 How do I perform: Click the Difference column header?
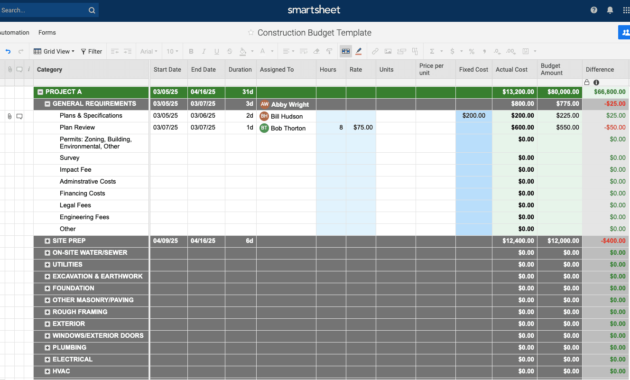pos(605,69)
